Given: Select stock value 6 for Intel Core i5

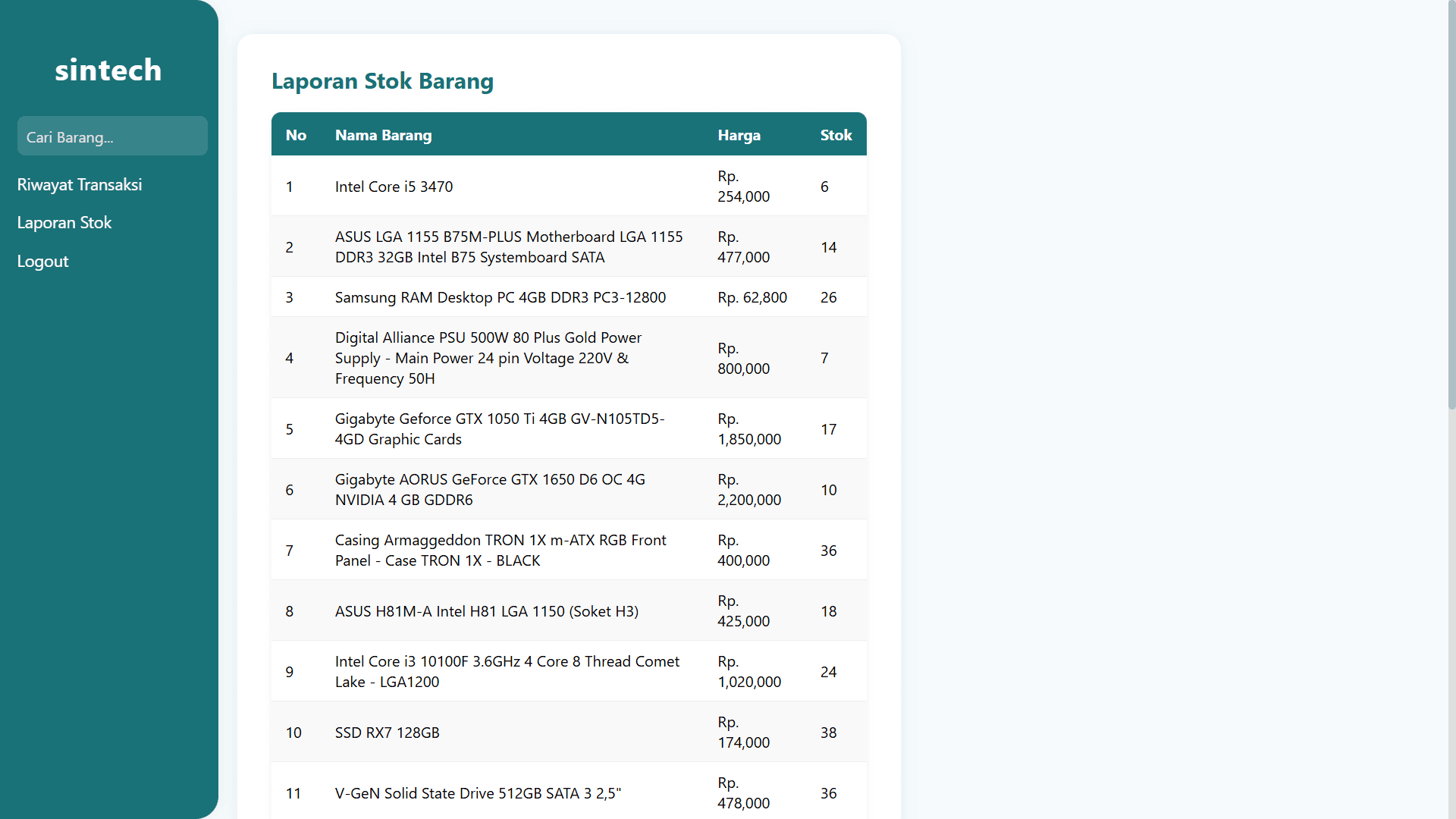Looking at the screenshot, I should 824,187.
